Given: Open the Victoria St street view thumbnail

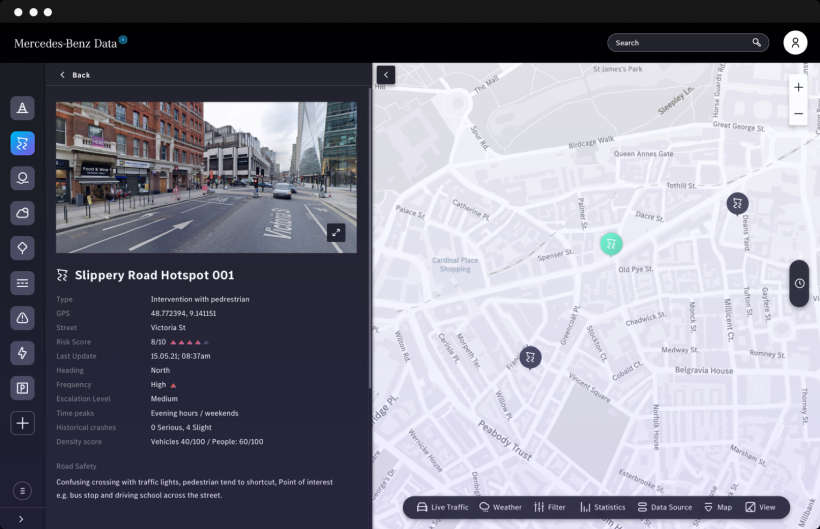Looking at the screenshot, I should [207, 177].
